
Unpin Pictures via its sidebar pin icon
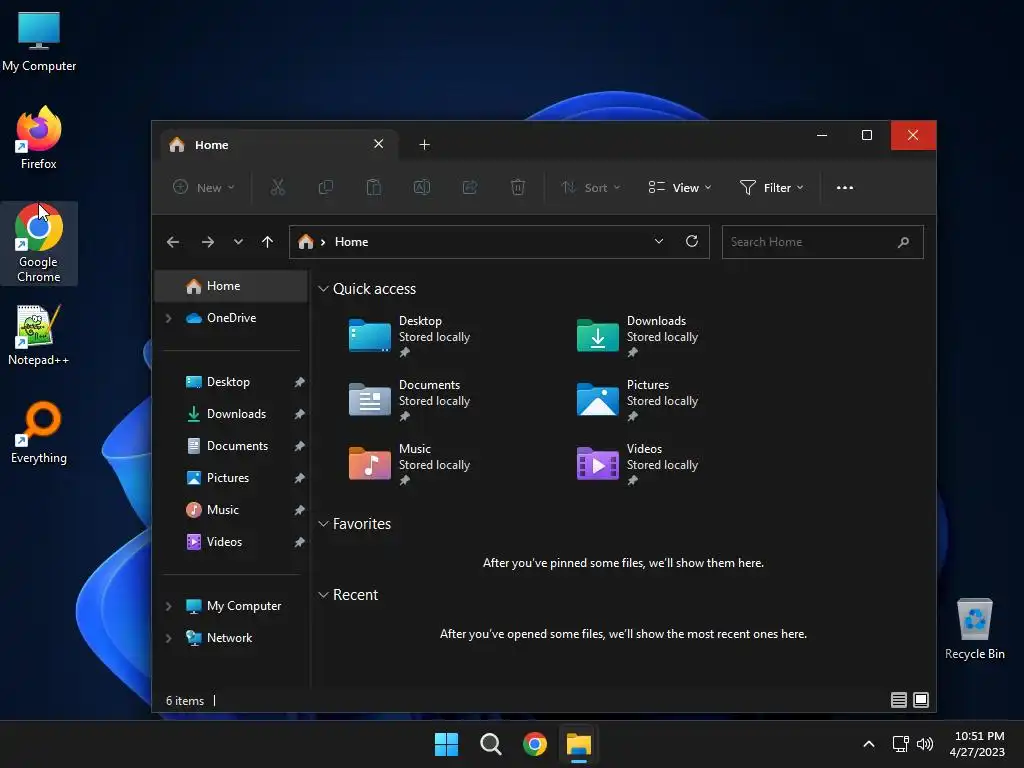click(299, 478)
